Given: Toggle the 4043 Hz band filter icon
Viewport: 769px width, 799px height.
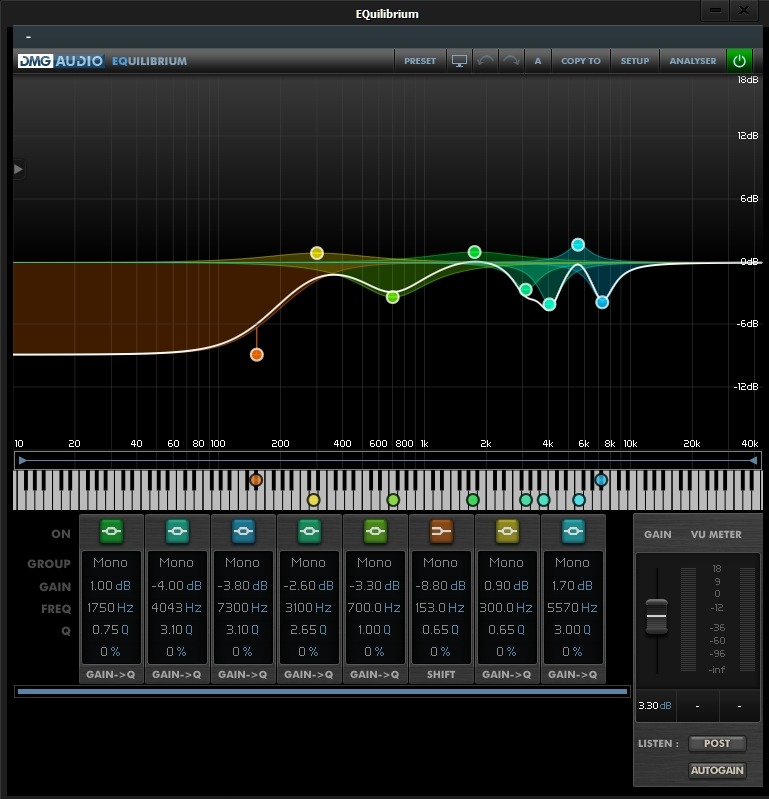Looking at the screenshot, I should pos(177,531).
